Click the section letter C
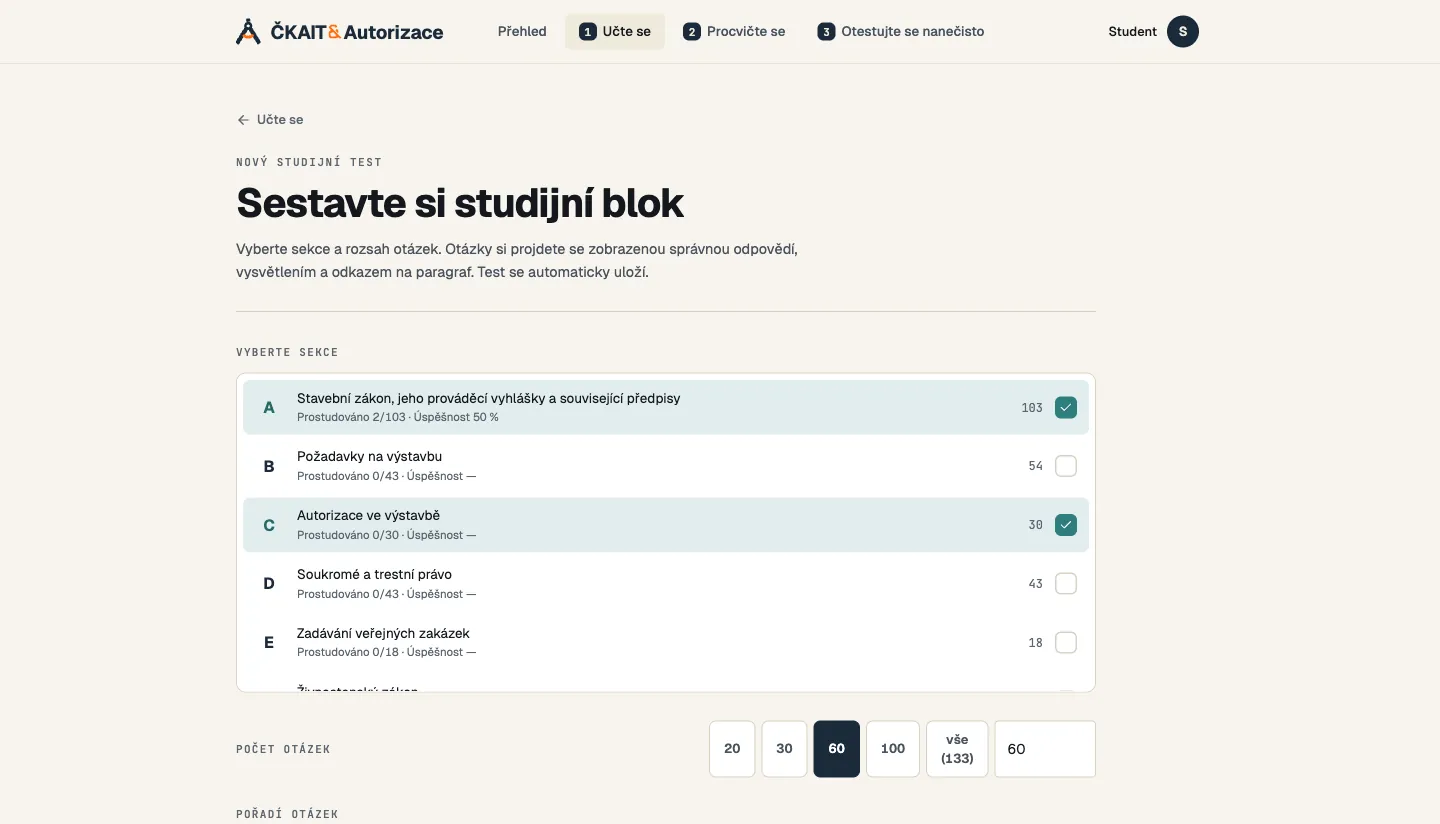The height and width of the screenshot is (824, 1440). click(269, 525)
